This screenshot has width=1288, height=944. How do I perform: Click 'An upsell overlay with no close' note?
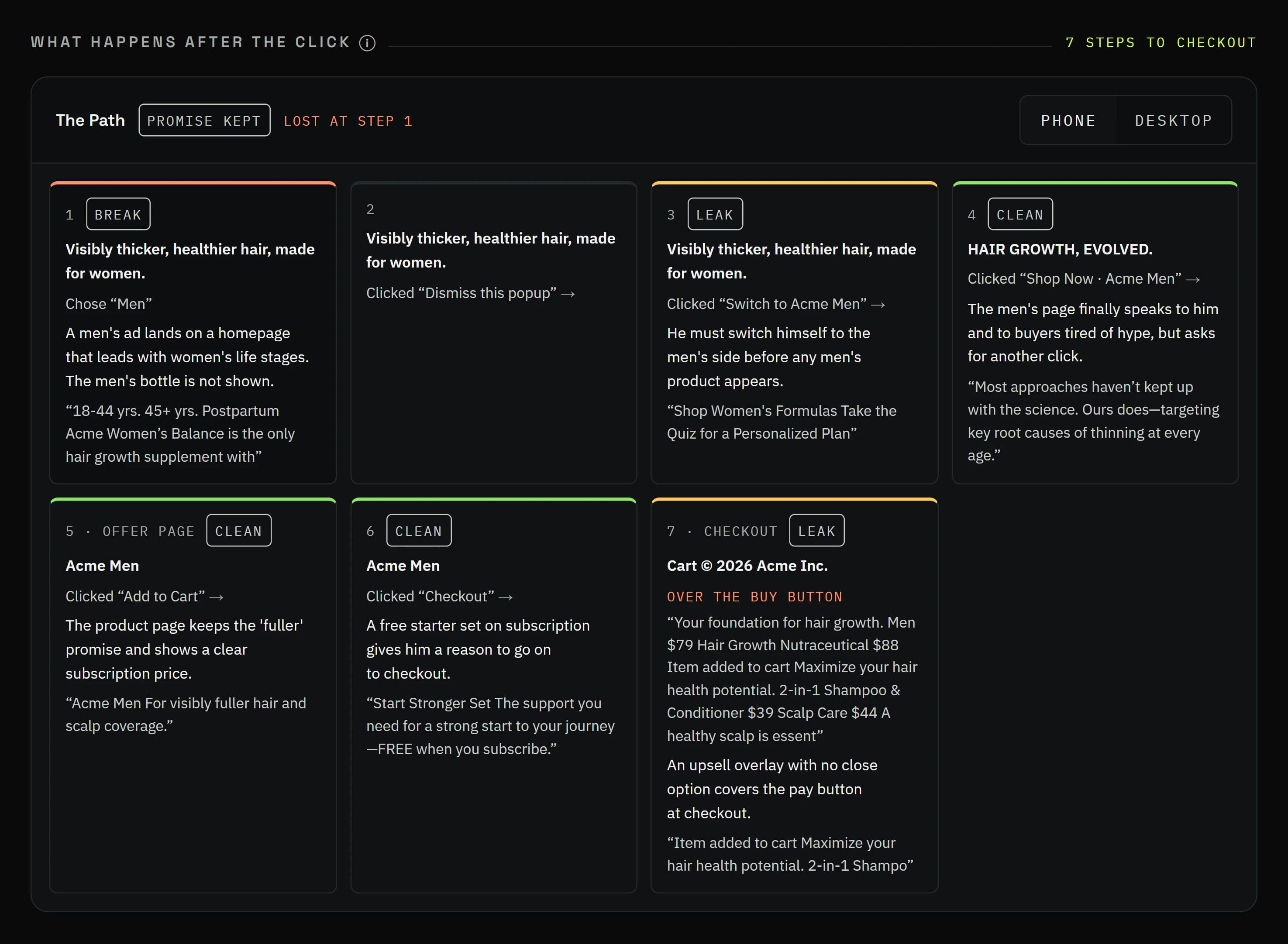click(x=772, y=789)
